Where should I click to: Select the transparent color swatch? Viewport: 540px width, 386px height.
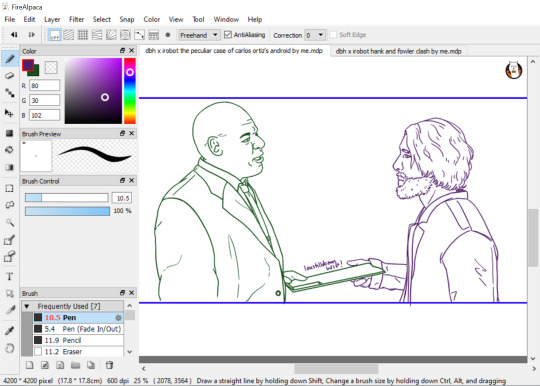tap(51, 67)
